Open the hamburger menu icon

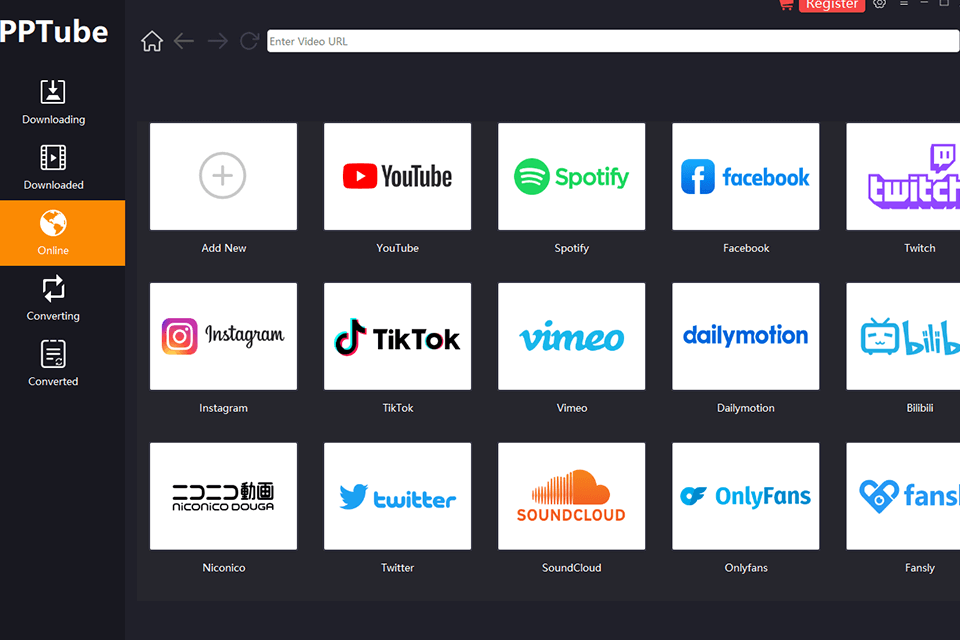pyautogui.click(x=904, y=3)
